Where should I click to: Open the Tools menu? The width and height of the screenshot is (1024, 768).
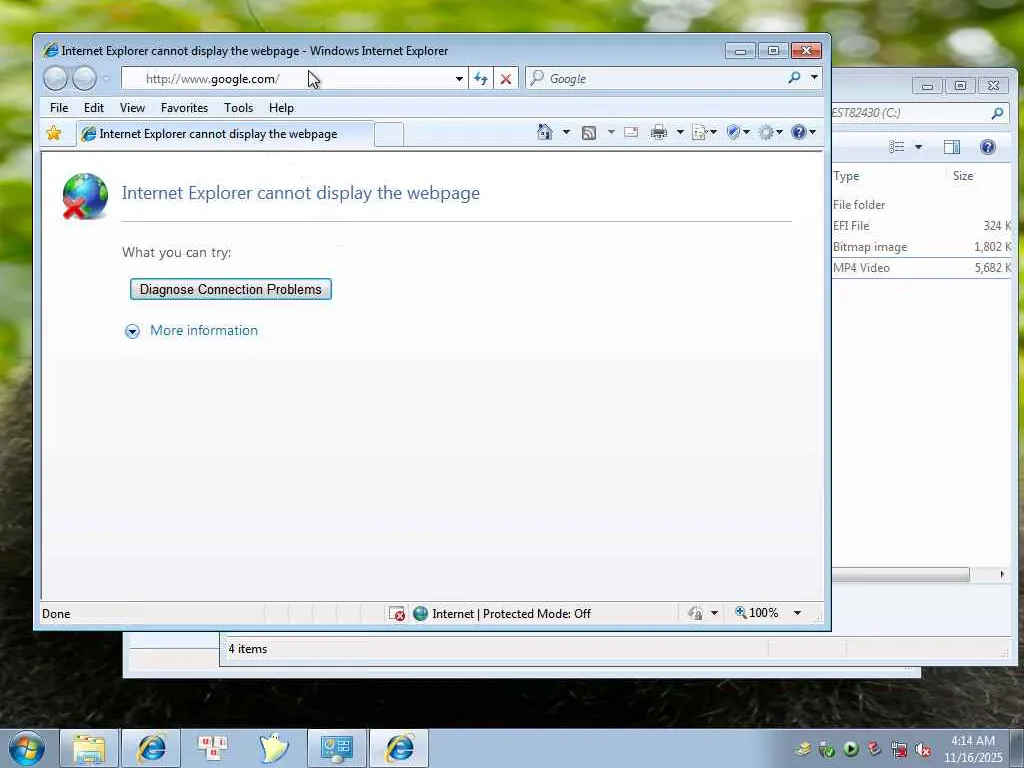coord(238,108)
